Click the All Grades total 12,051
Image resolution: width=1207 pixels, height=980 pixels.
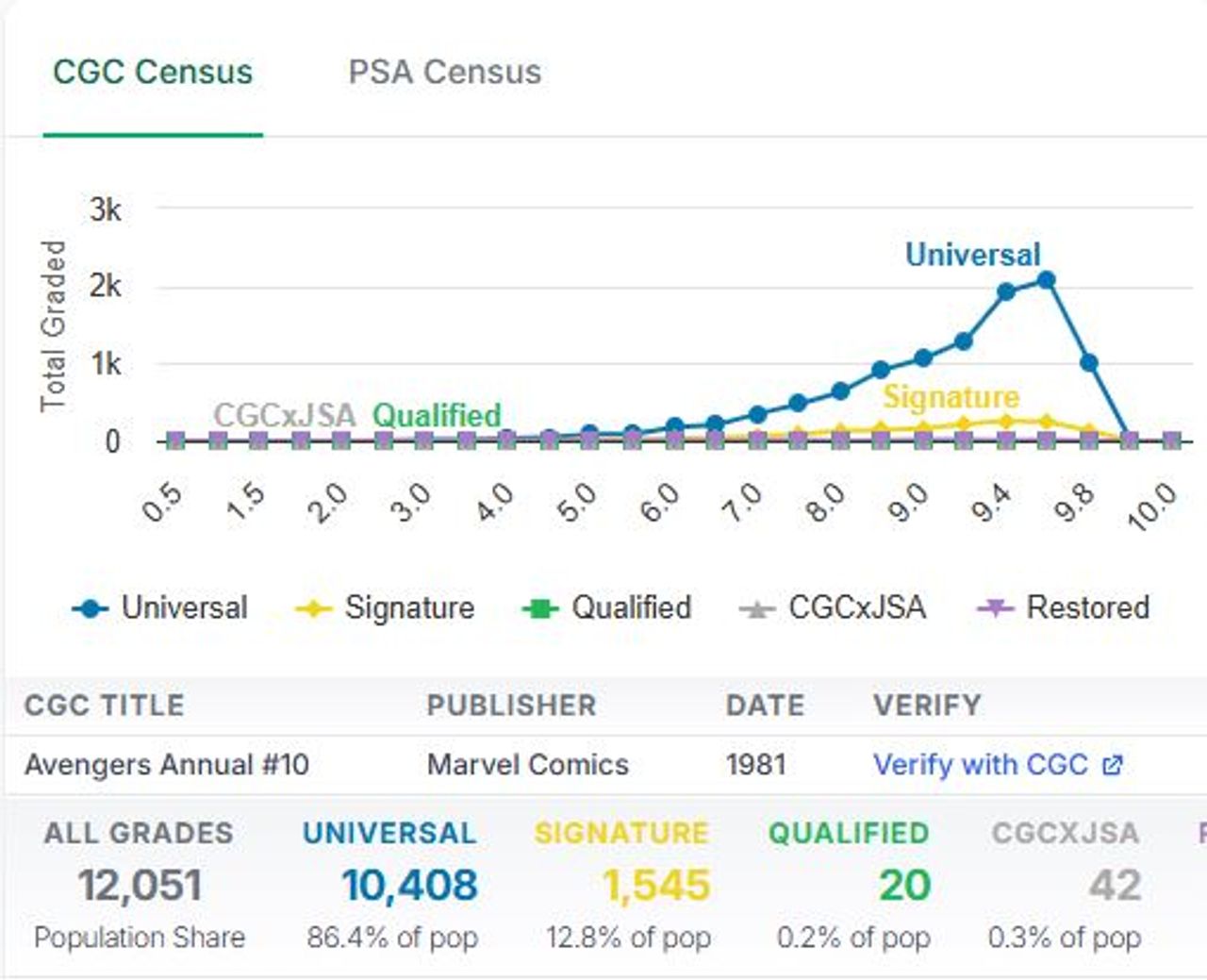tap(140, 885)
